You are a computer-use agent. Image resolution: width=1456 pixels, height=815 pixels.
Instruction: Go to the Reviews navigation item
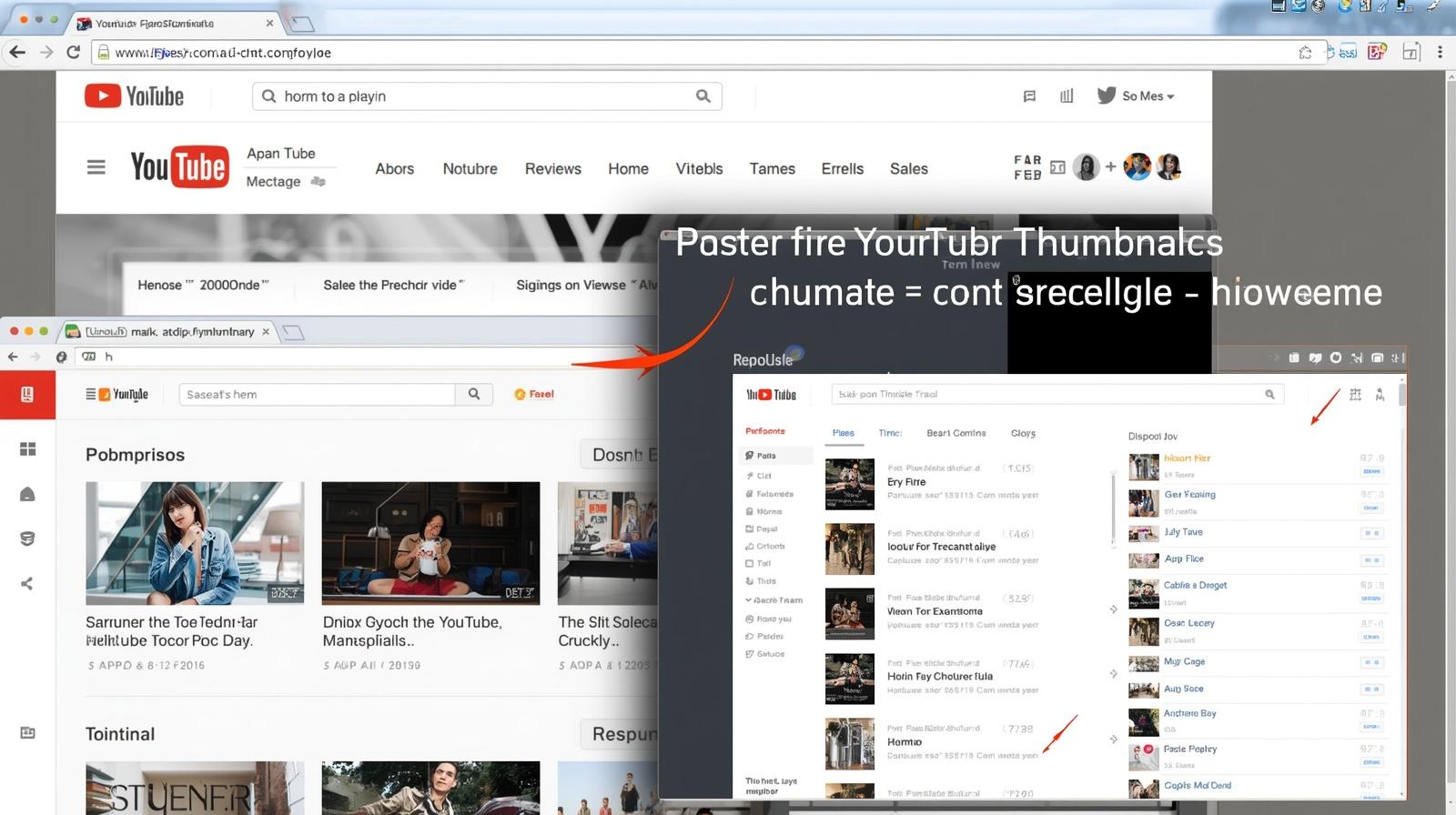(x=552, y=169)
